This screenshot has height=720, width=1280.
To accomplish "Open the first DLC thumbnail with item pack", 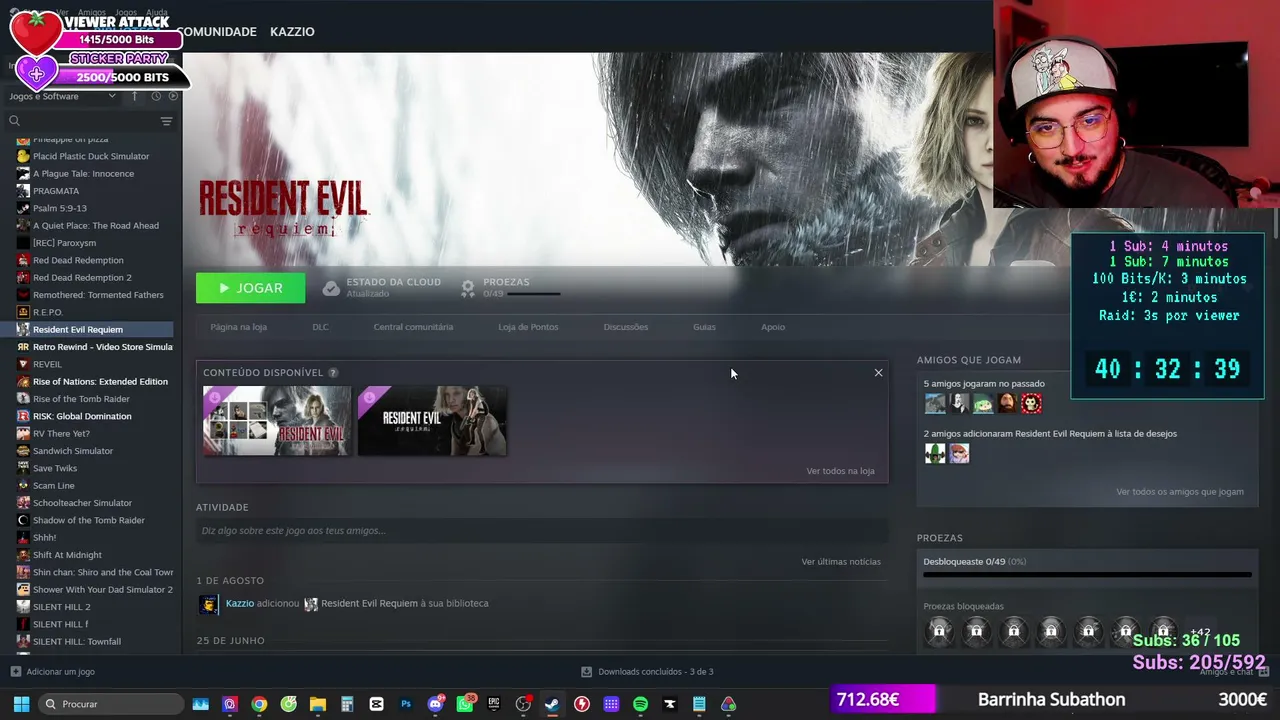I will pos(277,421).
